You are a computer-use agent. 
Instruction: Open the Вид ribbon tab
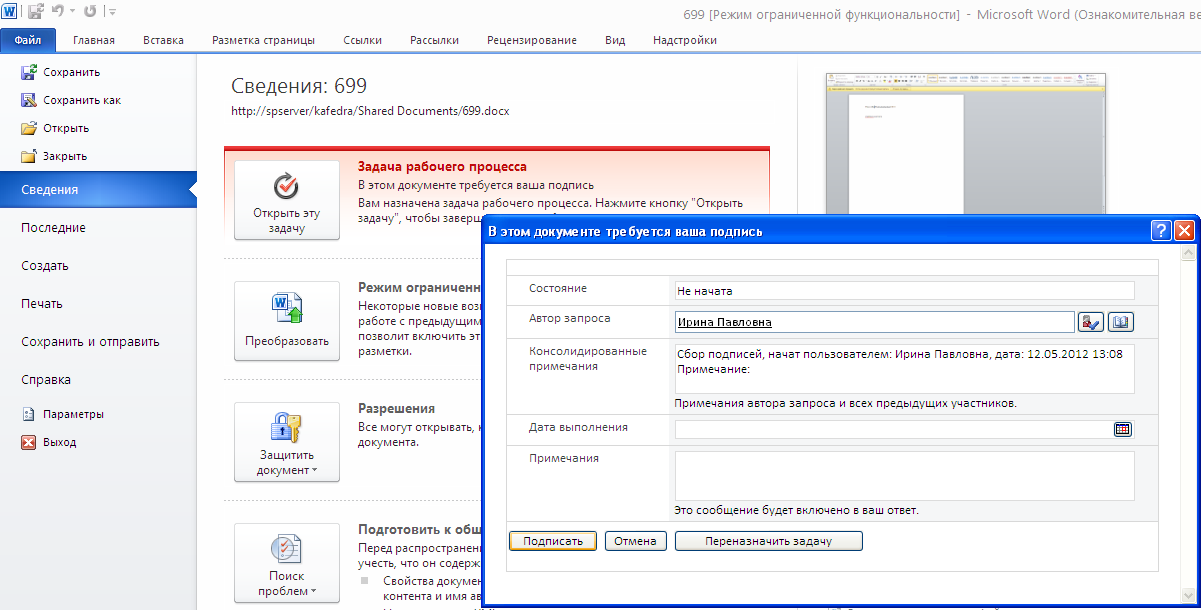pos(615,40)
